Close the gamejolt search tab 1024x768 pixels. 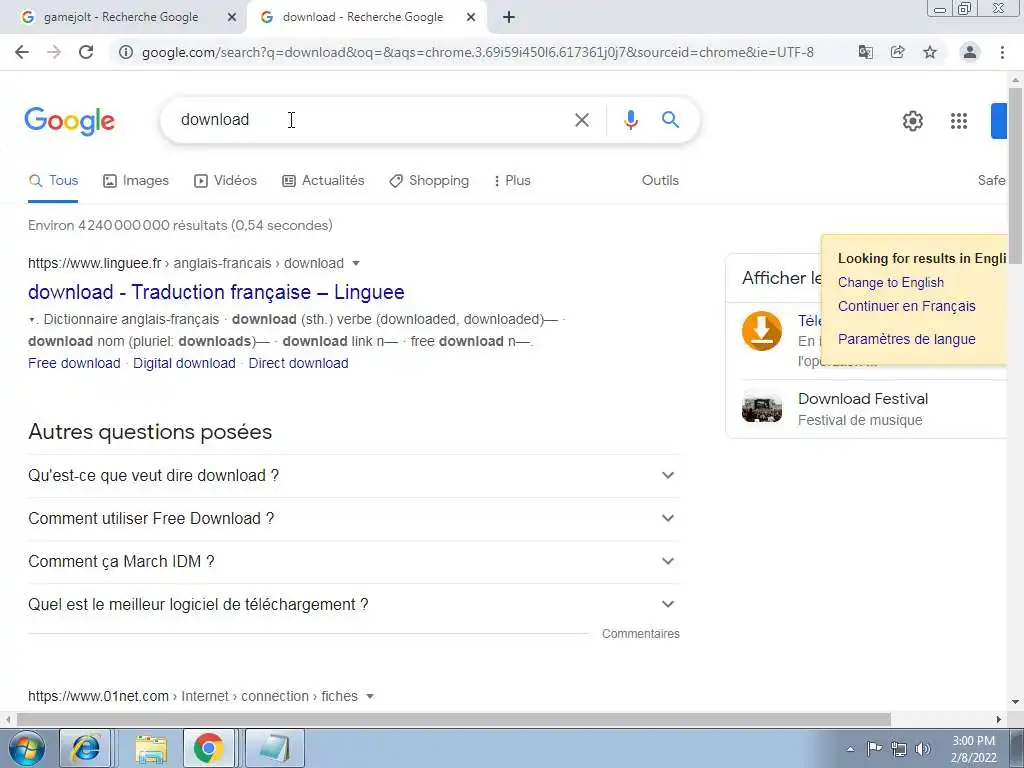coord(232,18)
